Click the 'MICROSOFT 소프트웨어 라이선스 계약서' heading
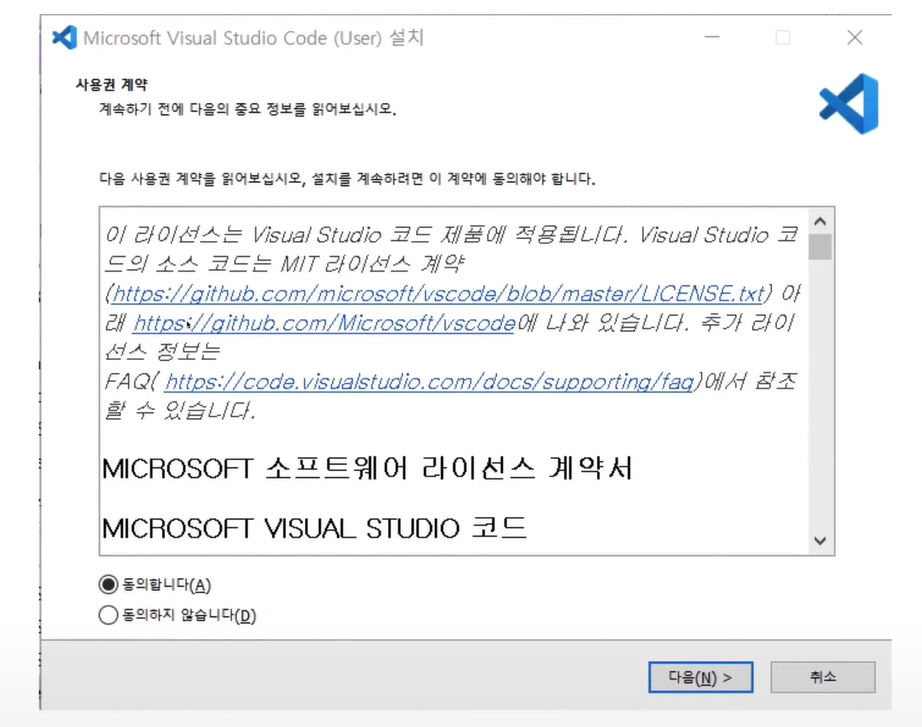This screenshot has height=727, width=922. [x=367, y=469]
